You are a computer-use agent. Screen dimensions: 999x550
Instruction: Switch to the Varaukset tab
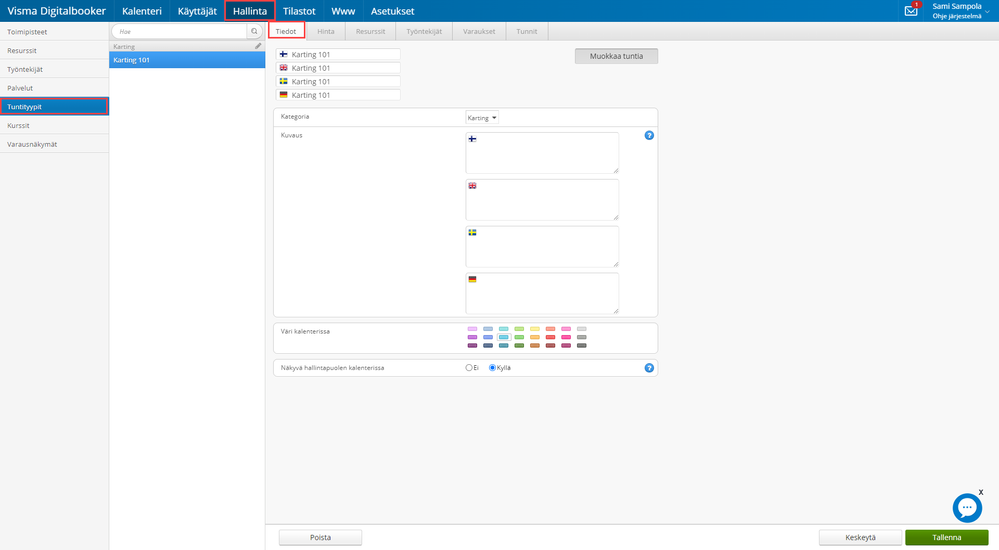(479, 31)
